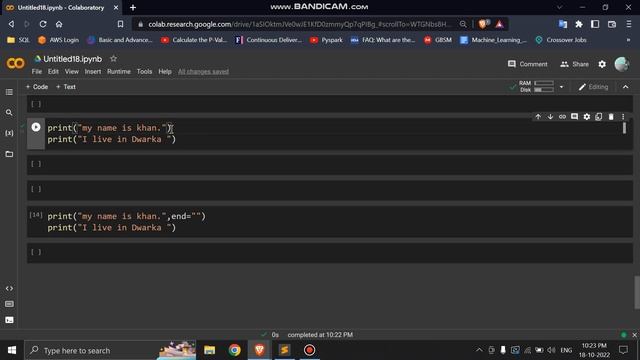Mirror cell in tab icon
The image size is (640, 360).
point(598,117)
